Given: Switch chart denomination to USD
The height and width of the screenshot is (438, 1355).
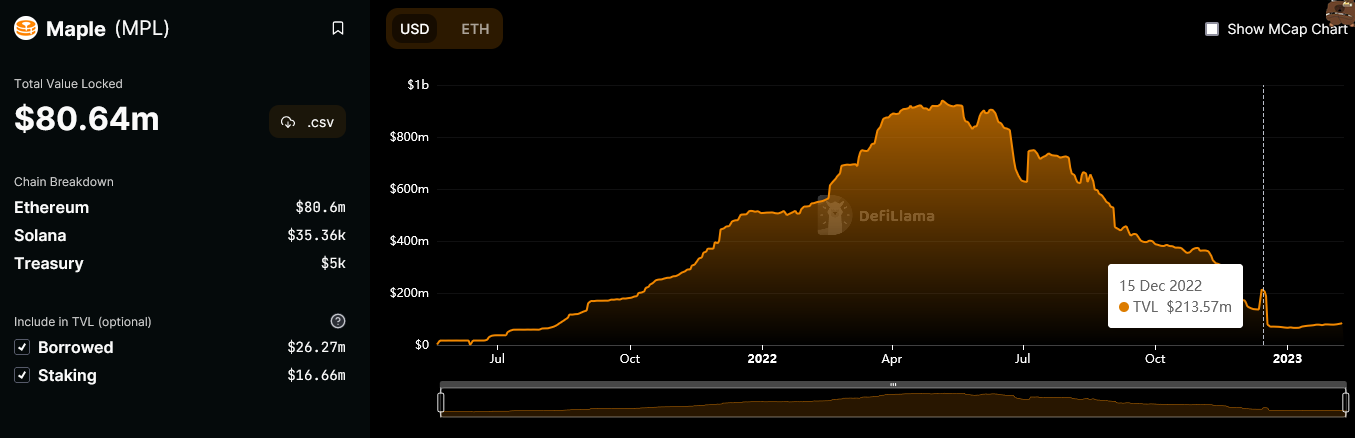Looking at the screenshot, I should pos(415,29).
